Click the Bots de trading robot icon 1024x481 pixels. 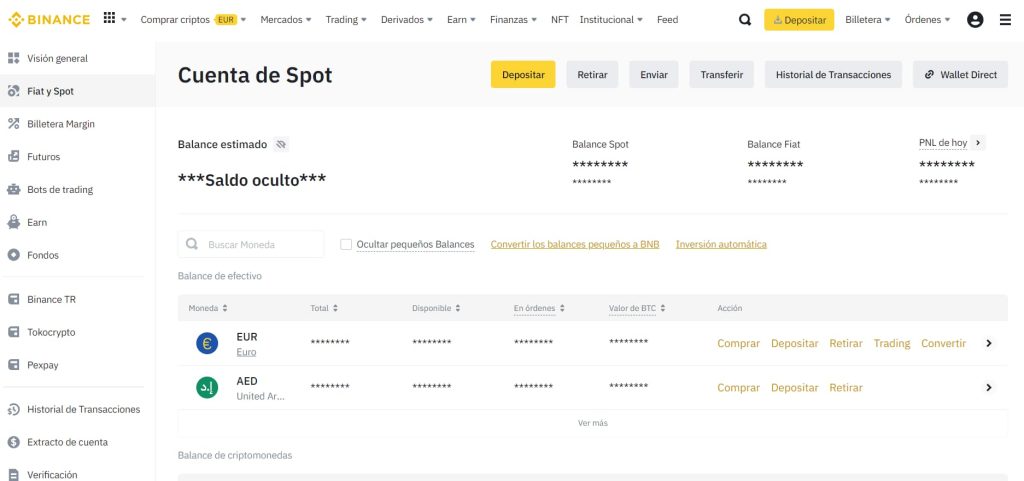click(14, 189)
